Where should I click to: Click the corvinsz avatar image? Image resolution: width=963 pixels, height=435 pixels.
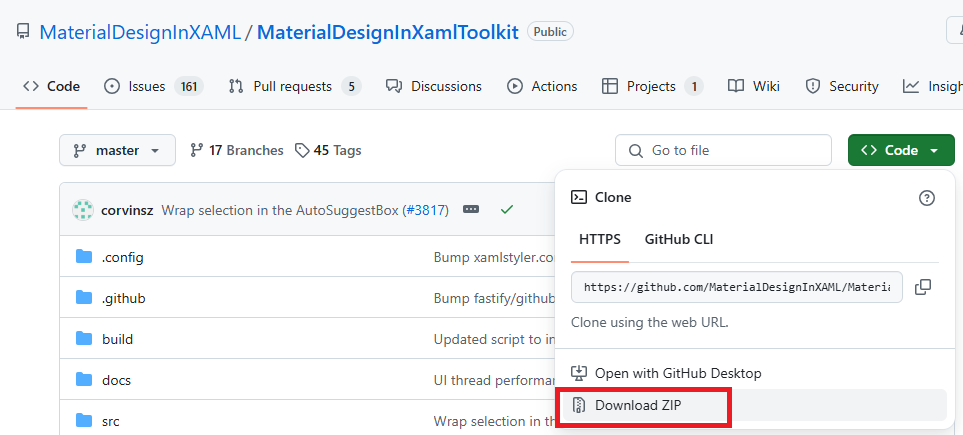[83, 210]
